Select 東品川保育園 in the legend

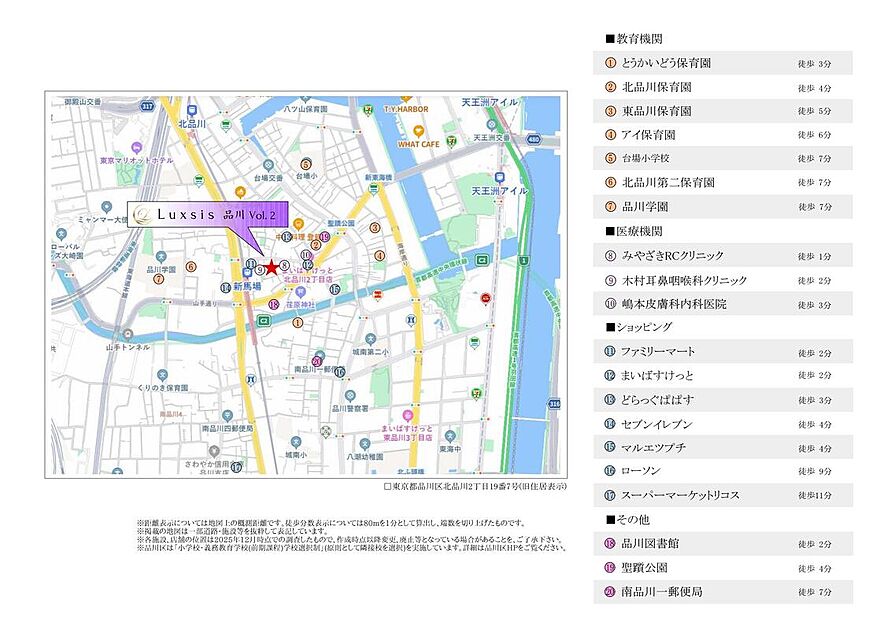657,111
